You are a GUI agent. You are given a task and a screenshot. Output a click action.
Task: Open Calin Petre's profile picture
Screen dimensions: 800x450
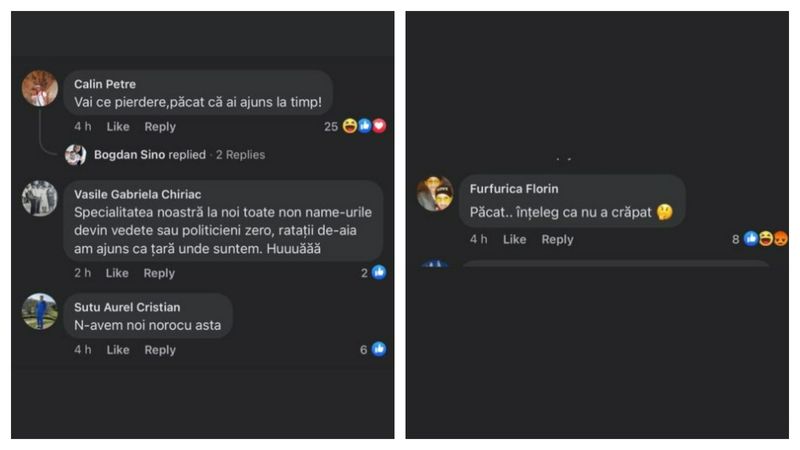click(x=40, y=89)
